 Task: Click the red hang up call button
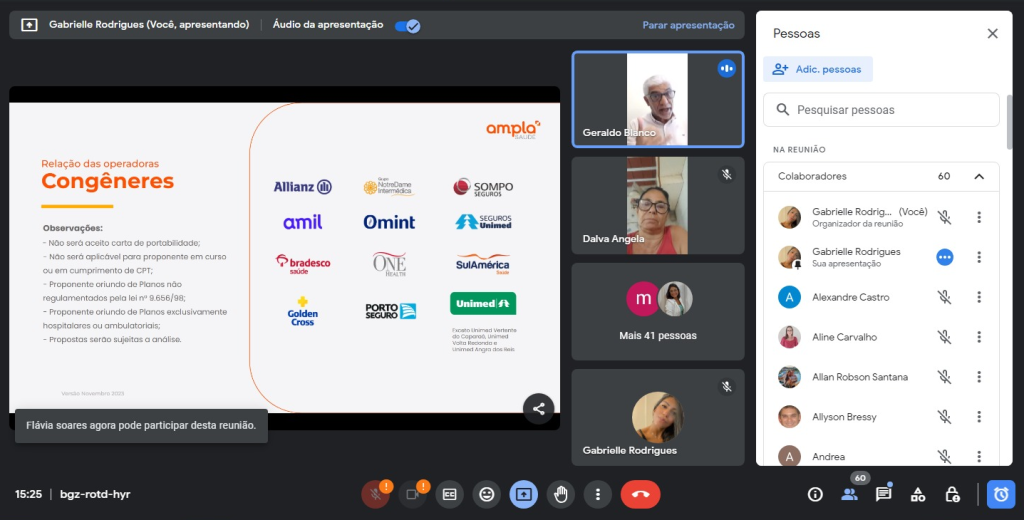click(640, 494)
